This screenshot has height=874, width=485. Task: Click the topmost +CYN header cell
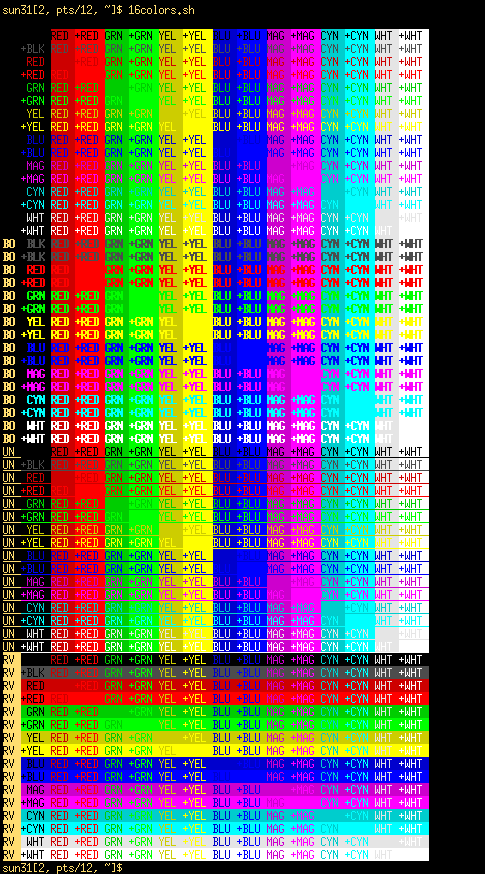tap(359, 36)
